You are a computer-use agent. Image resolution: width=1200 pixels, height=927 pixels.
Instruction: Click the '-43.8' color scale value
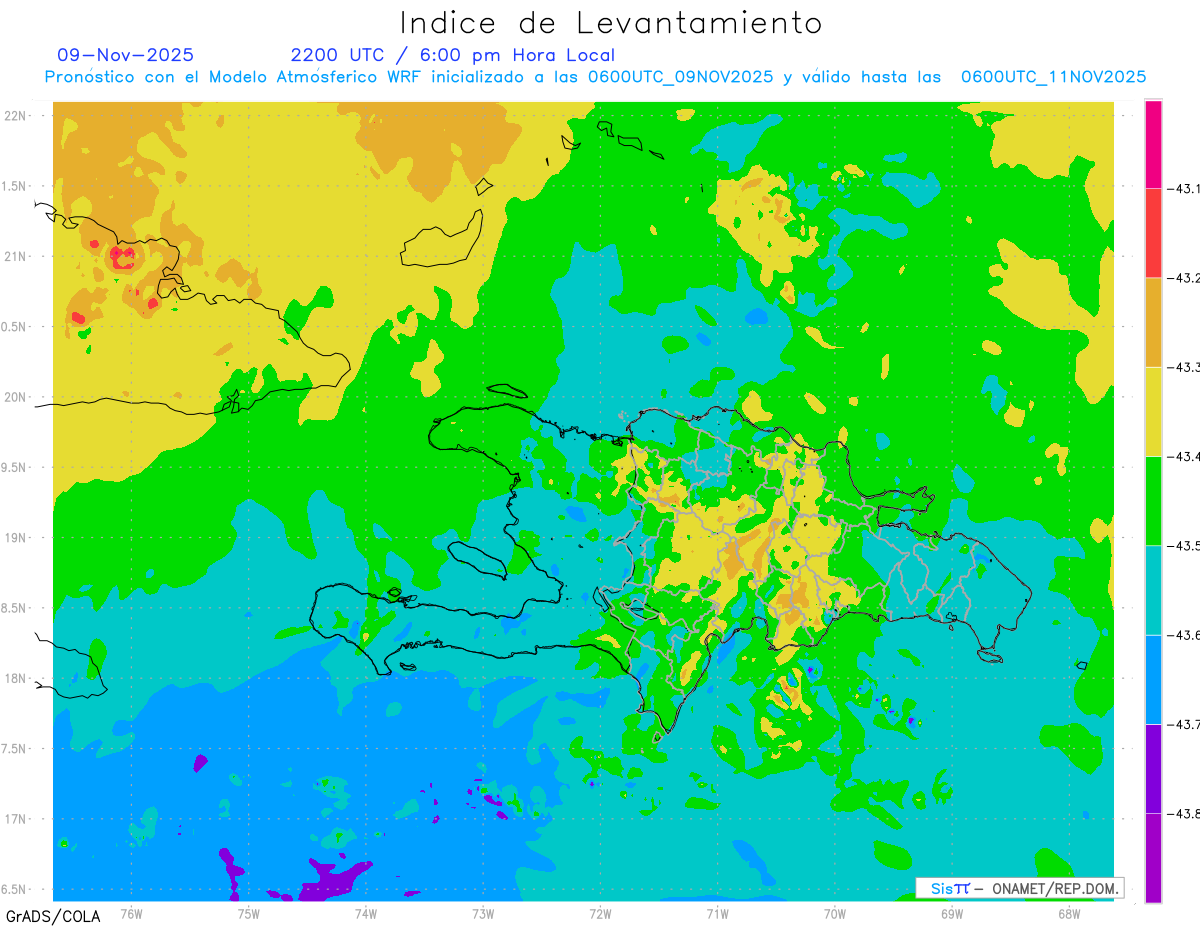1184,813
